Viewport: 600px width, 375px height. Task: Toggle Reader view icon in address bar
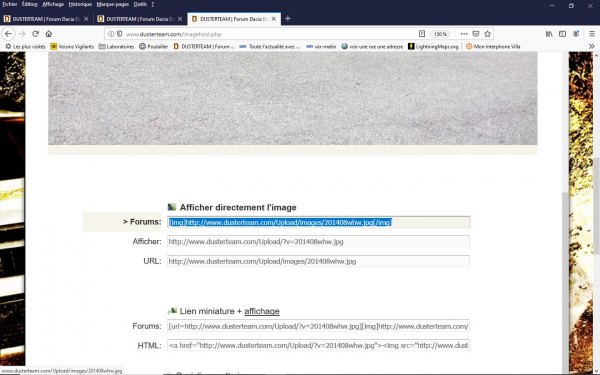coord(422,34)
